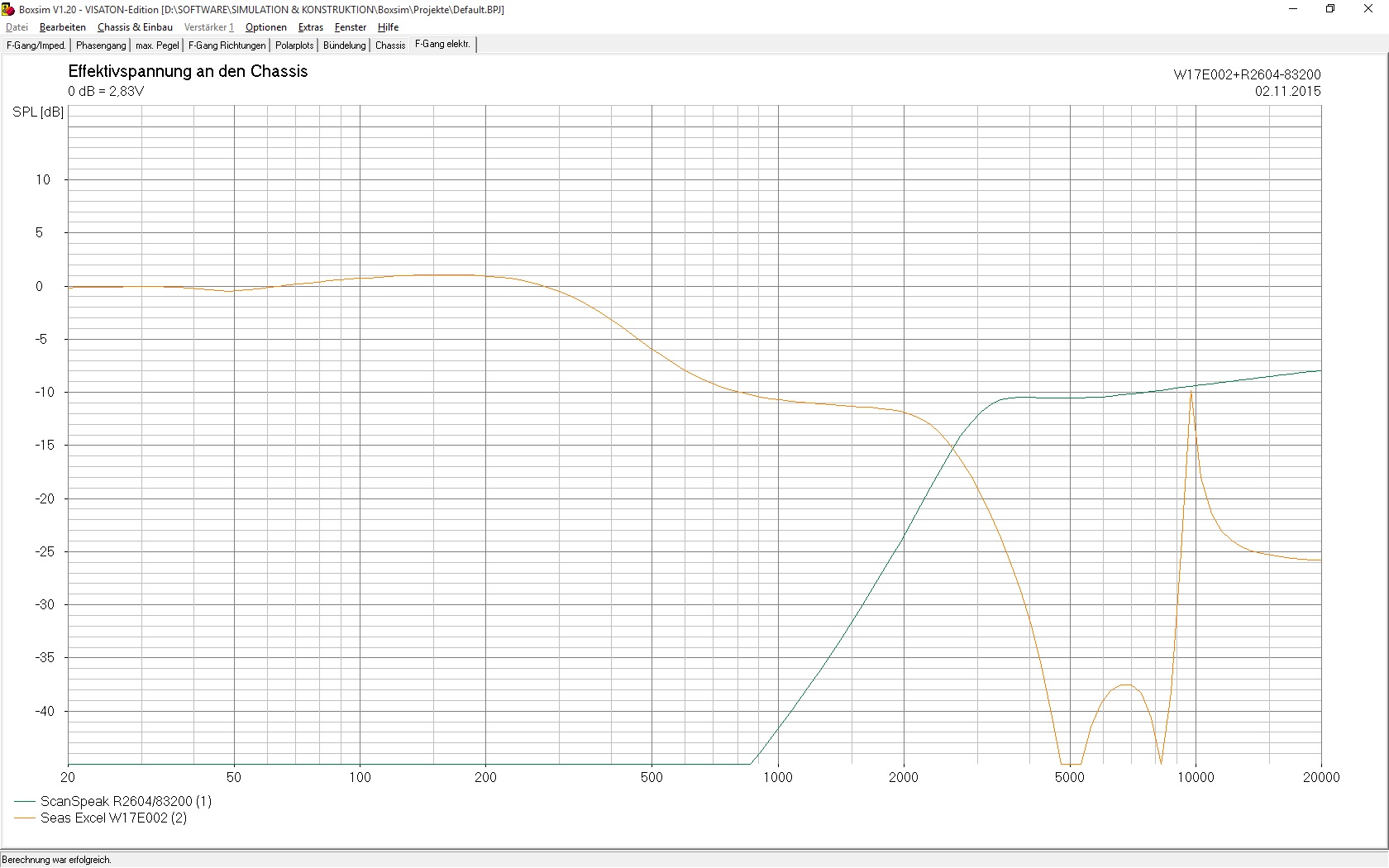Viewport: 1389px width, 868px height.
Task: Open the Optionen menu
Action: click(266, 27)
